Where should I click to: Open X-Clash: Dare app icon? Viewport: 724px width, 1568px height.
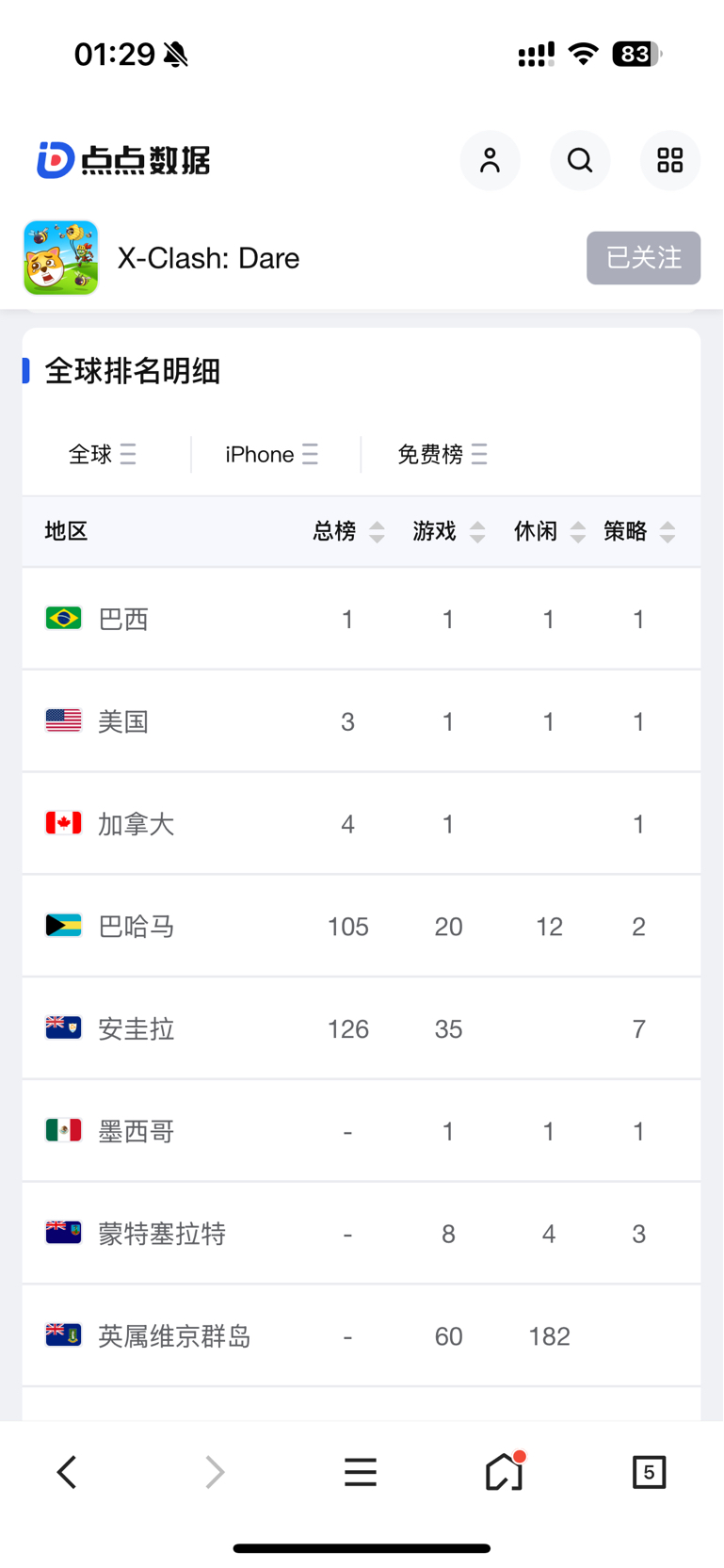(x=61, y=258)
